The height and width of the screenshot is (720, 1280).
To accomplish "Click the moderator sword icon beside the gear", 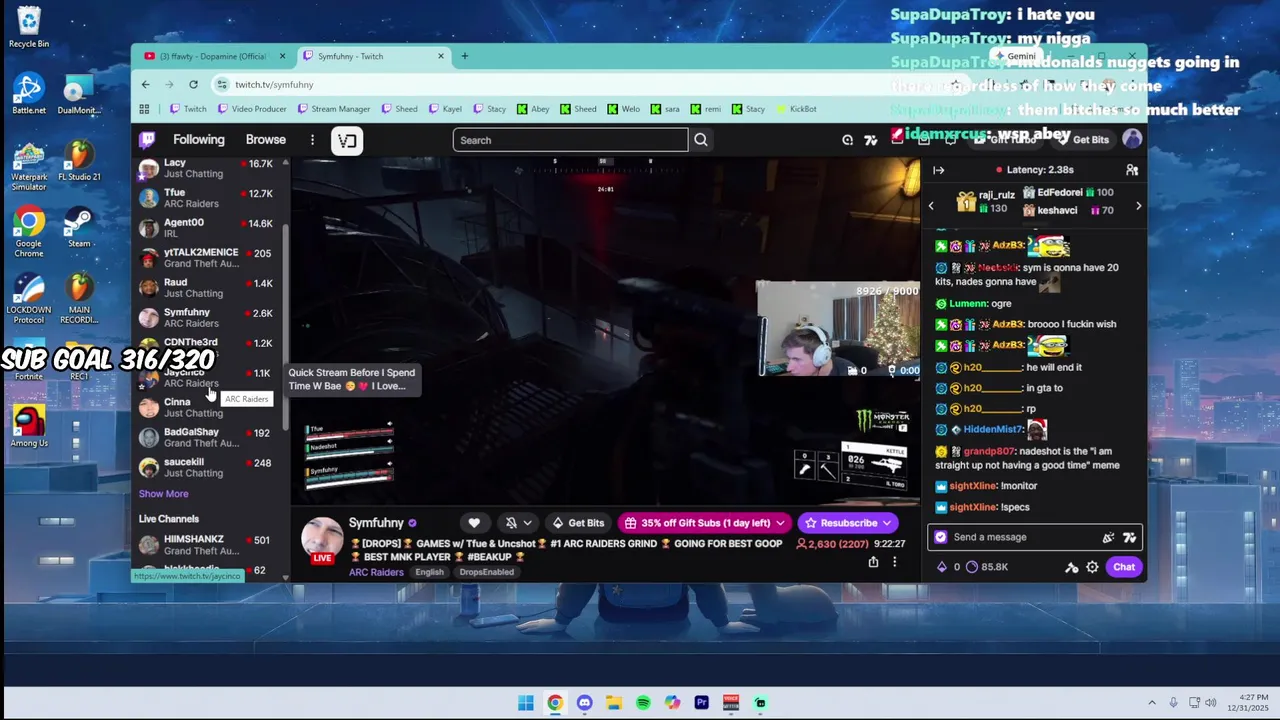I will coord(1071,567).
